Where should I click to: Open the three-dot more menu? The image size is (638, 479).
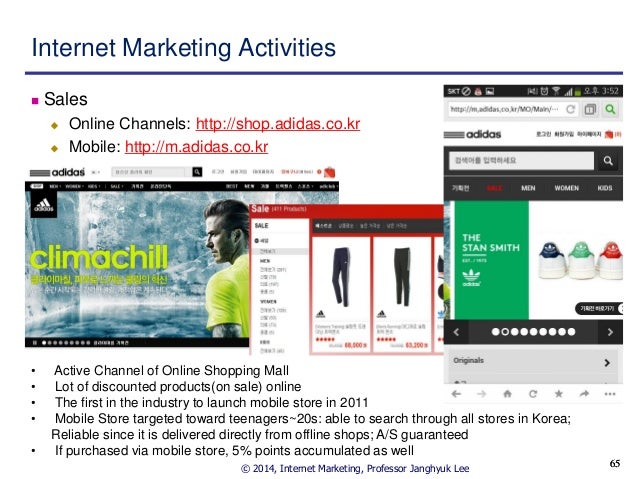[x=610, y=394]
